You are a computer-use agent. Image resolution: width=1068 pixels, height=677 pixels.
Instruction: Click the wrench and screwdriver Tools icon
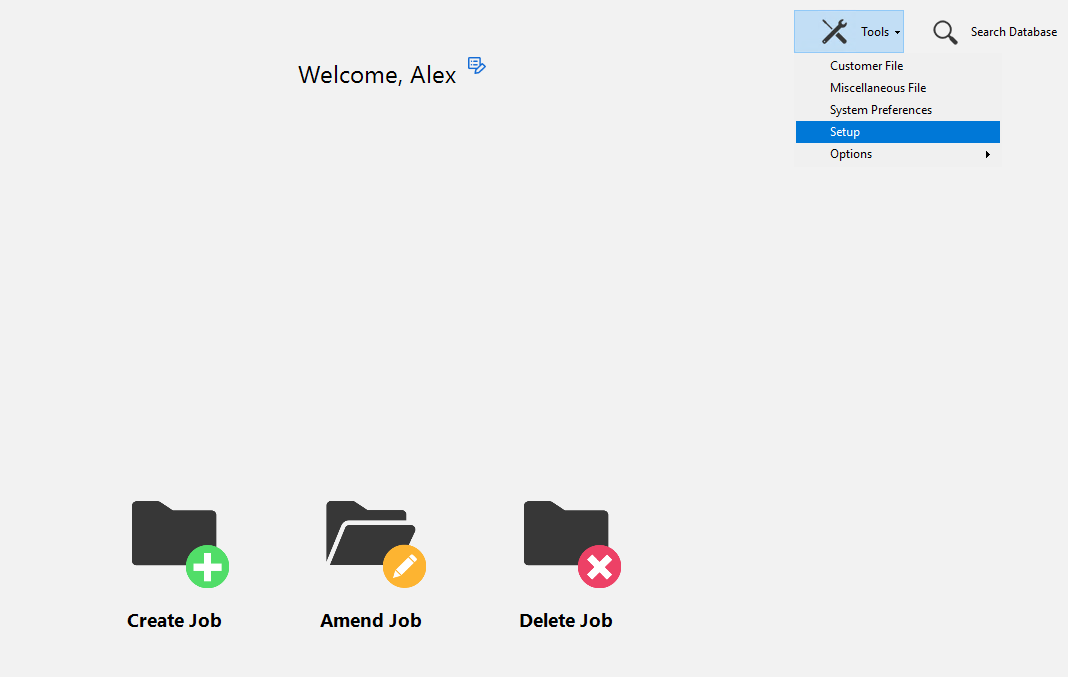834,32
